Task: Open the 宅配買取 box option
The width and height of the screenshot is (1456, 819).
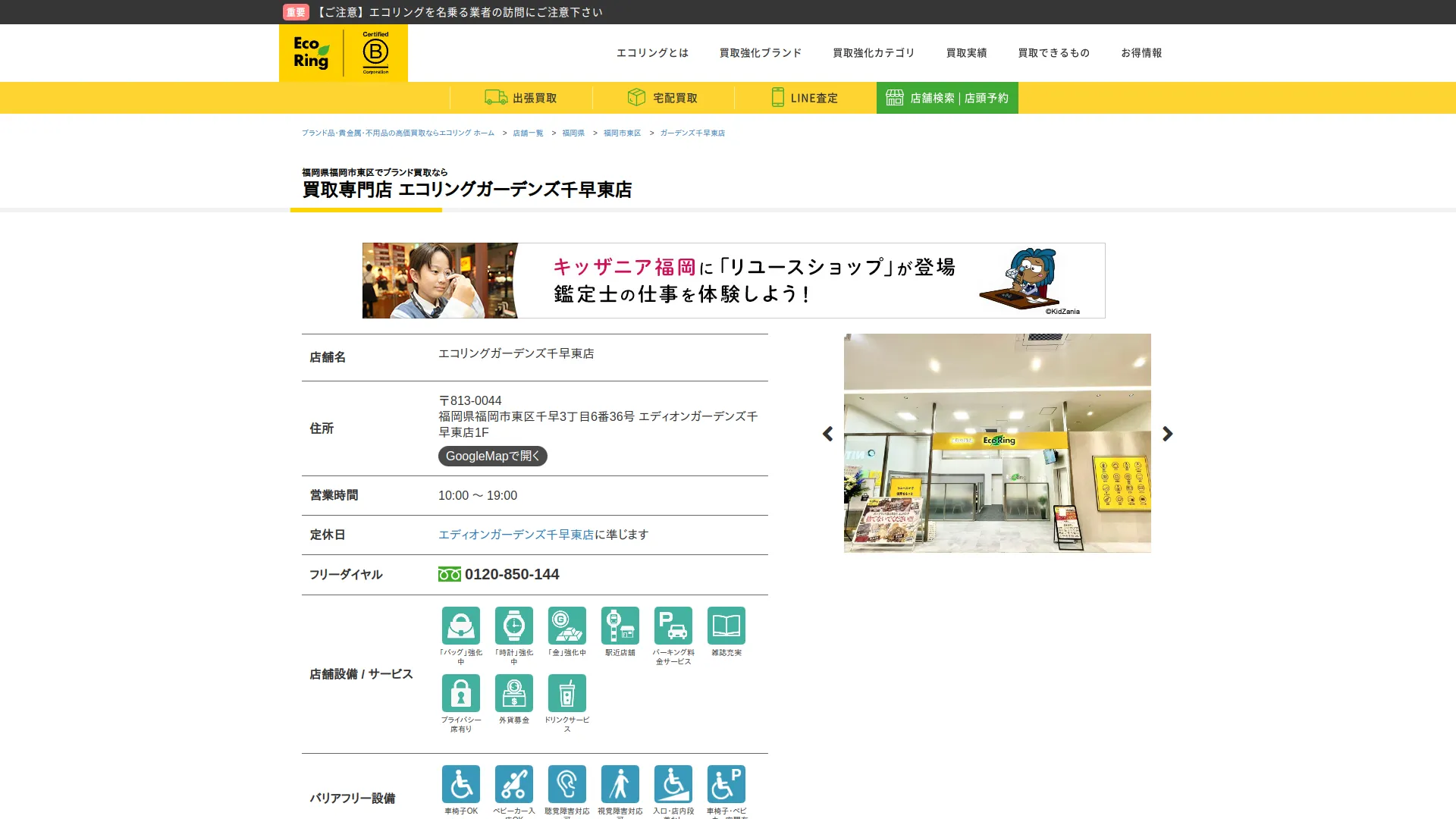Action: [663, 98]
